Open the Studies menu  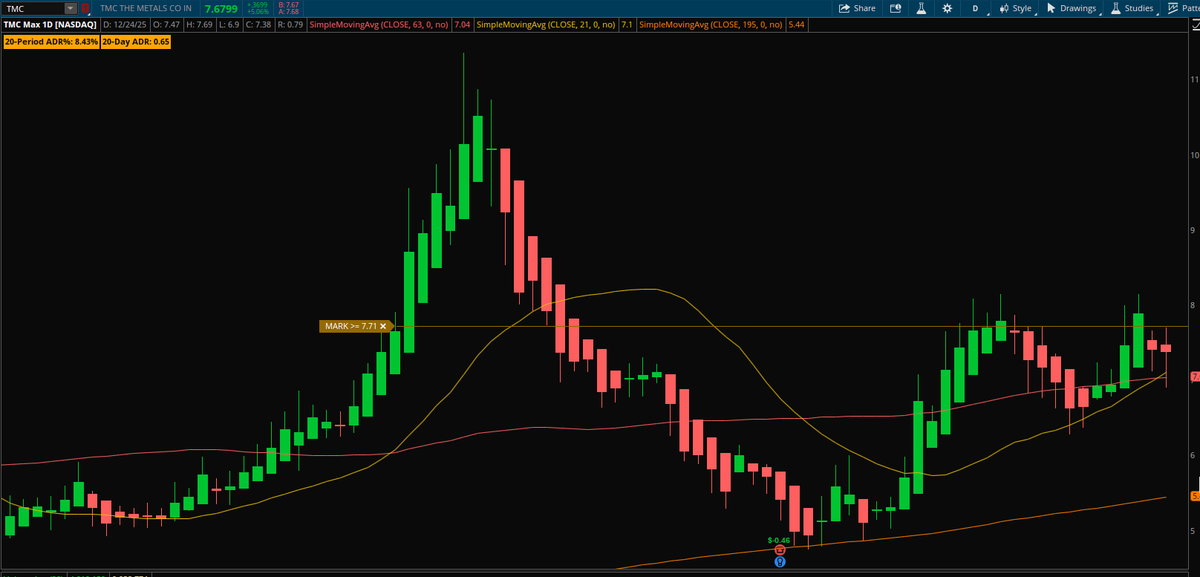1131,8
